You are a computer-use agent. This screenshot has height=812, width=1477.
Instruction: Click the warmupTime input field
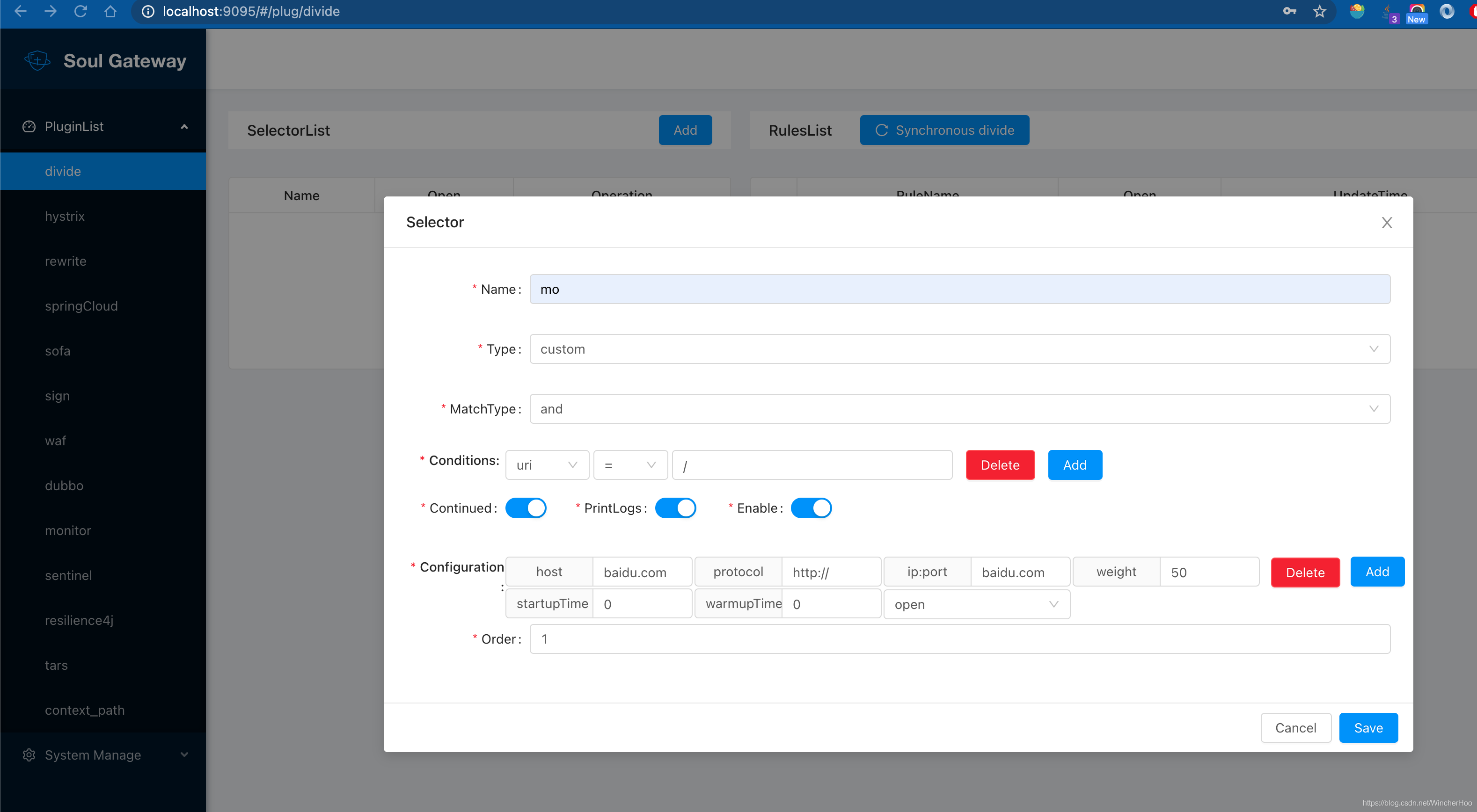point(831,604)
